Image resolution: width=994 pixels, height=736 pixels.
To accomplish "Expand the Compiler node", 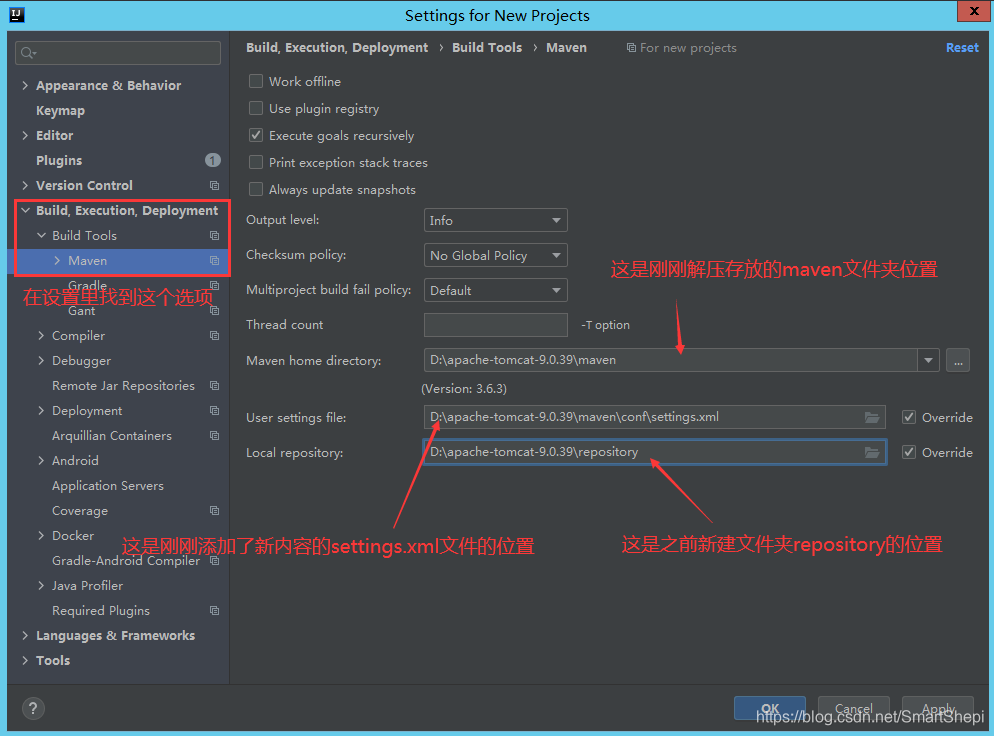I will point(41,335).
